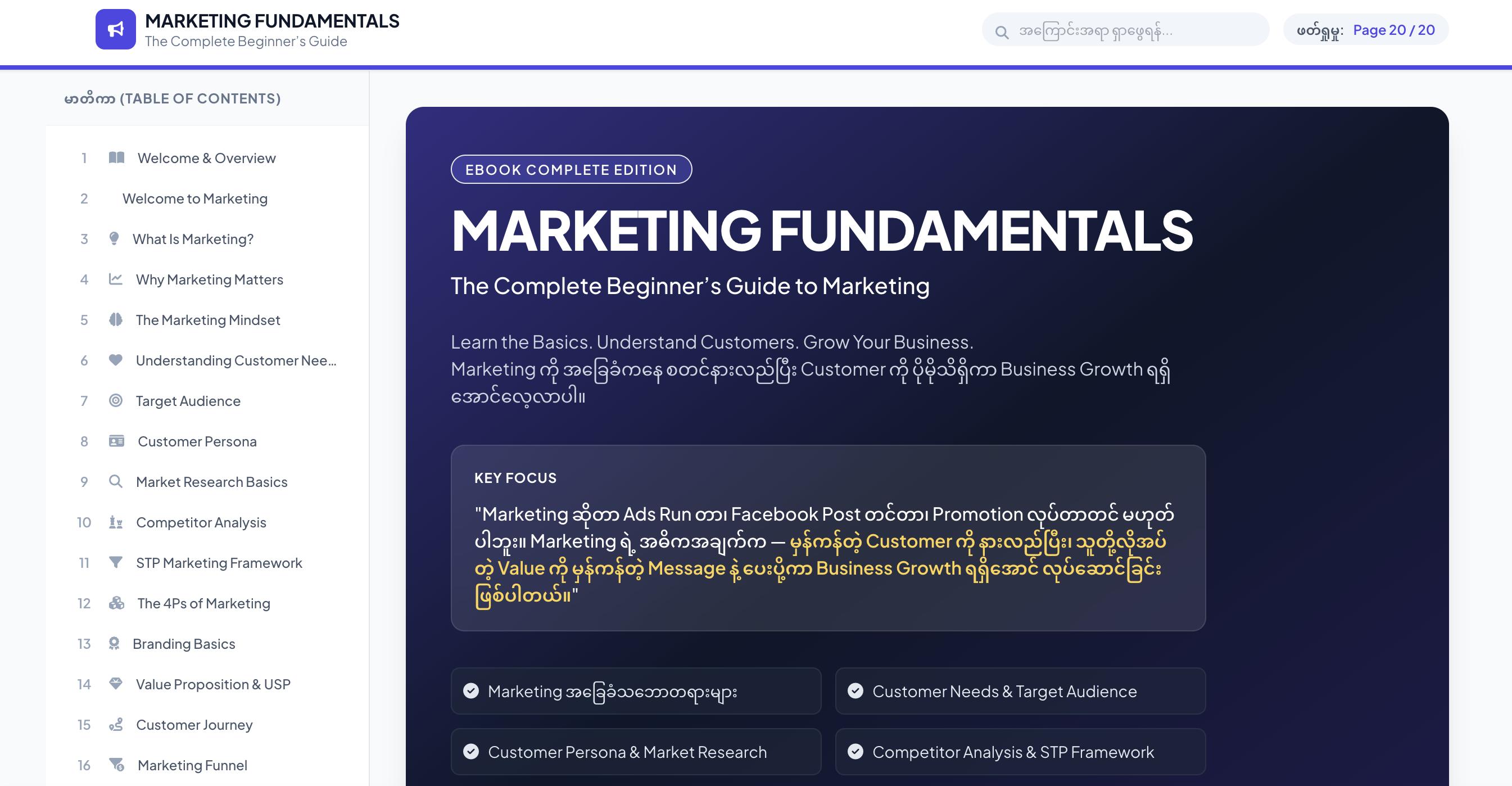This screenshot has height=786, width=1512.
Task: Select Value Proposition & USP chapter
Action: point(207,684)
